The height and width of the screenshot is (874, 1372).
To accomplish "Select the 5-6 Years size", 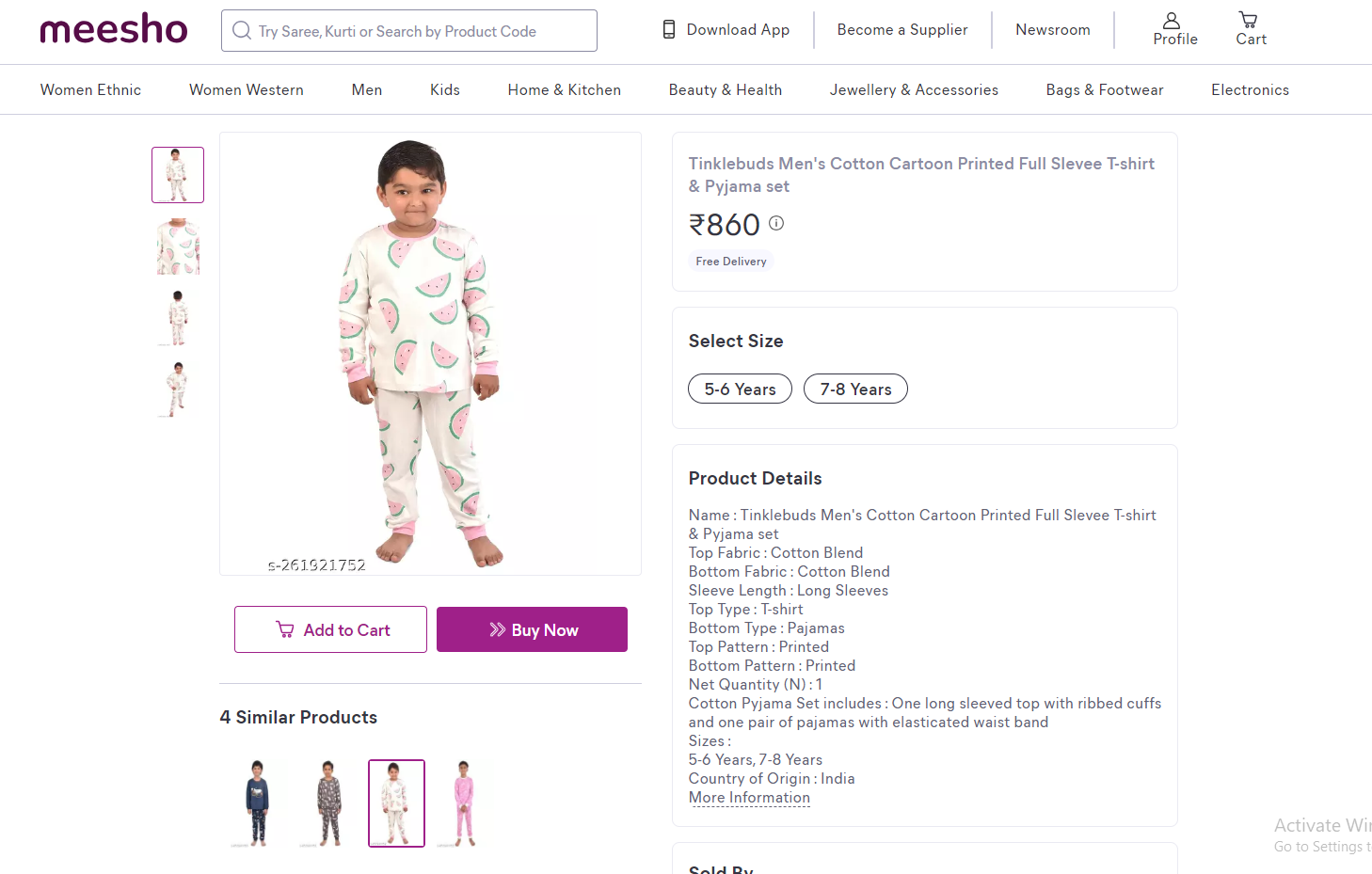I will coord(740,389).
